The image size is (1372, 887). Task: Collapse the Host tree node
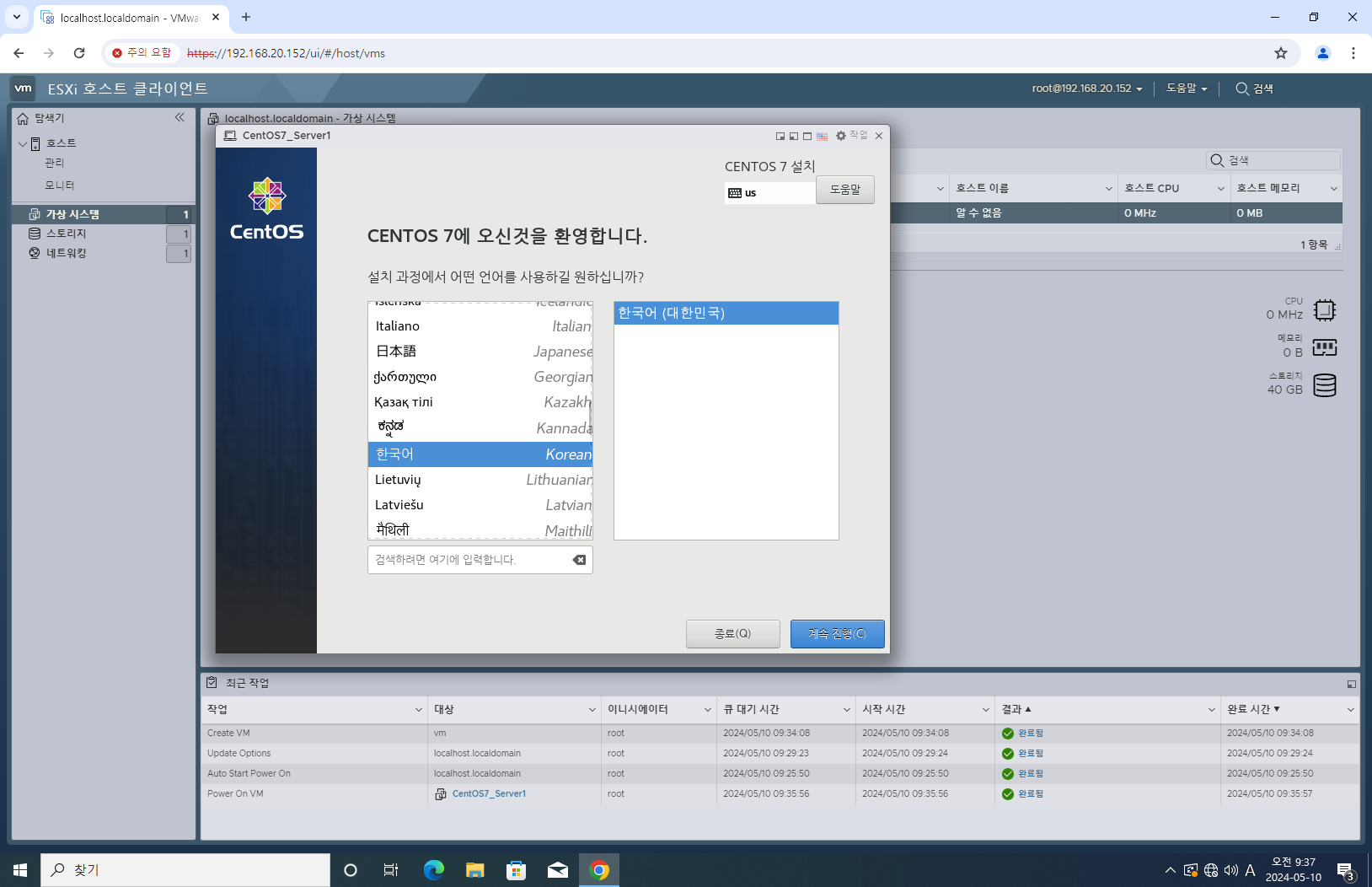[x=22, y=144]
